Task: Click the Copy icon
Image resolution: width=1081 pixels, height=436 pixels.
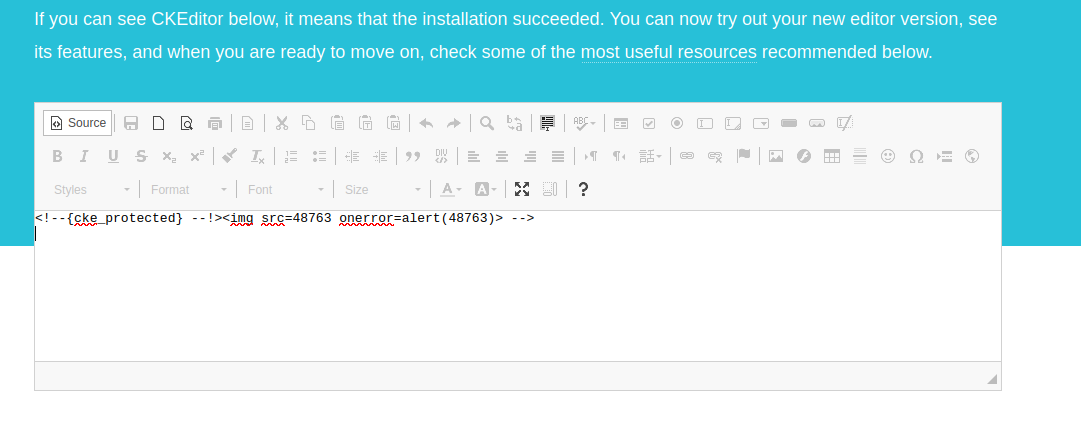Action: tap(309, 123)
